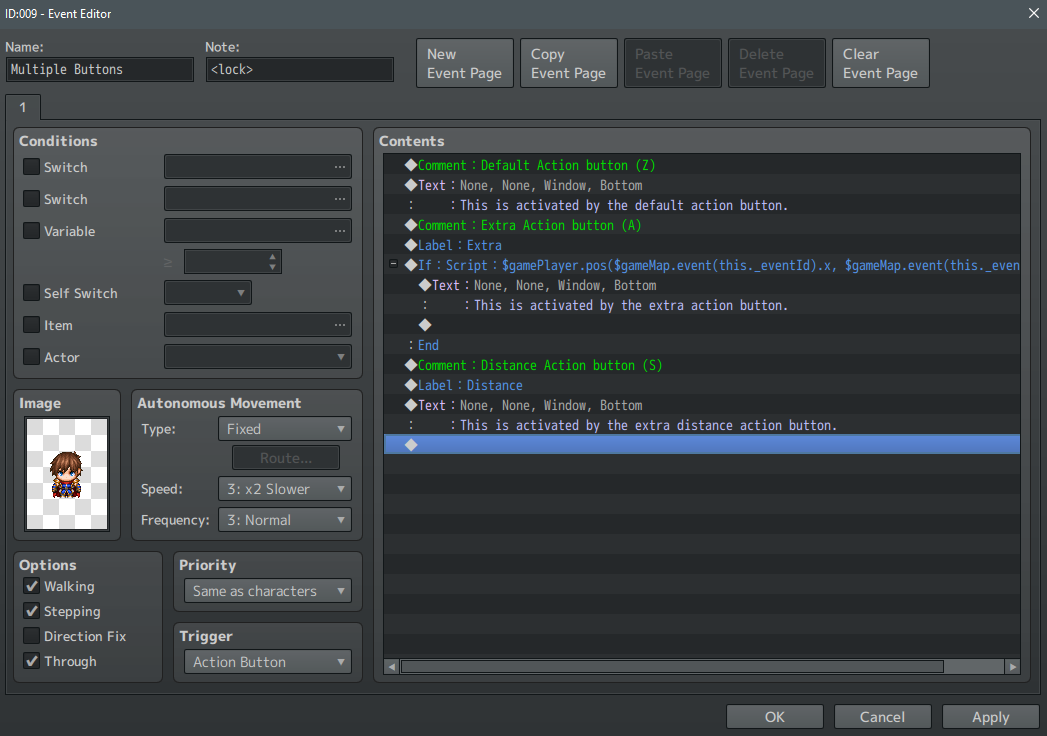Click ellipsis button of Item field
Viewport: 1047px width, 736px height.
click(340, 325)
